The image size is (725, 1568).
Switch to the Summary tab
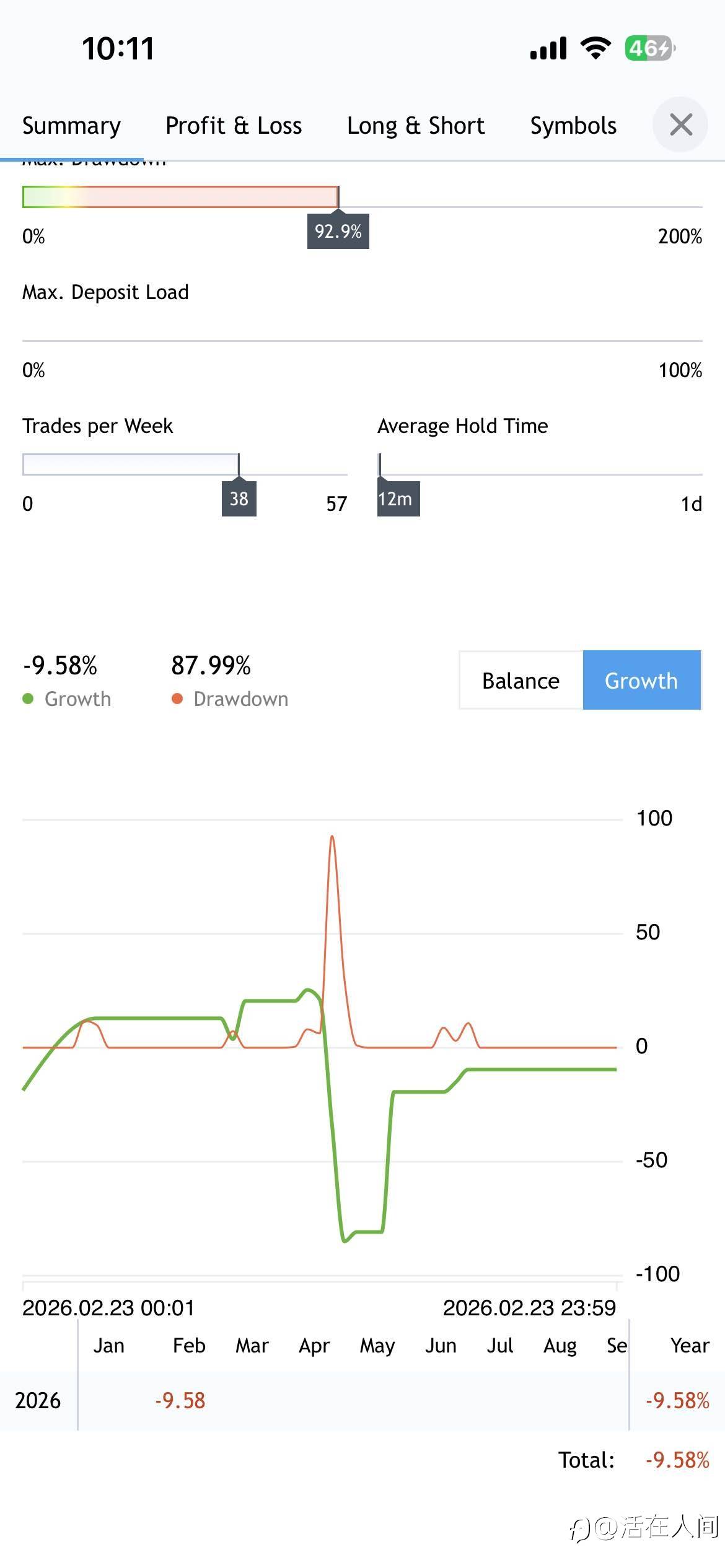pos(71,126)
